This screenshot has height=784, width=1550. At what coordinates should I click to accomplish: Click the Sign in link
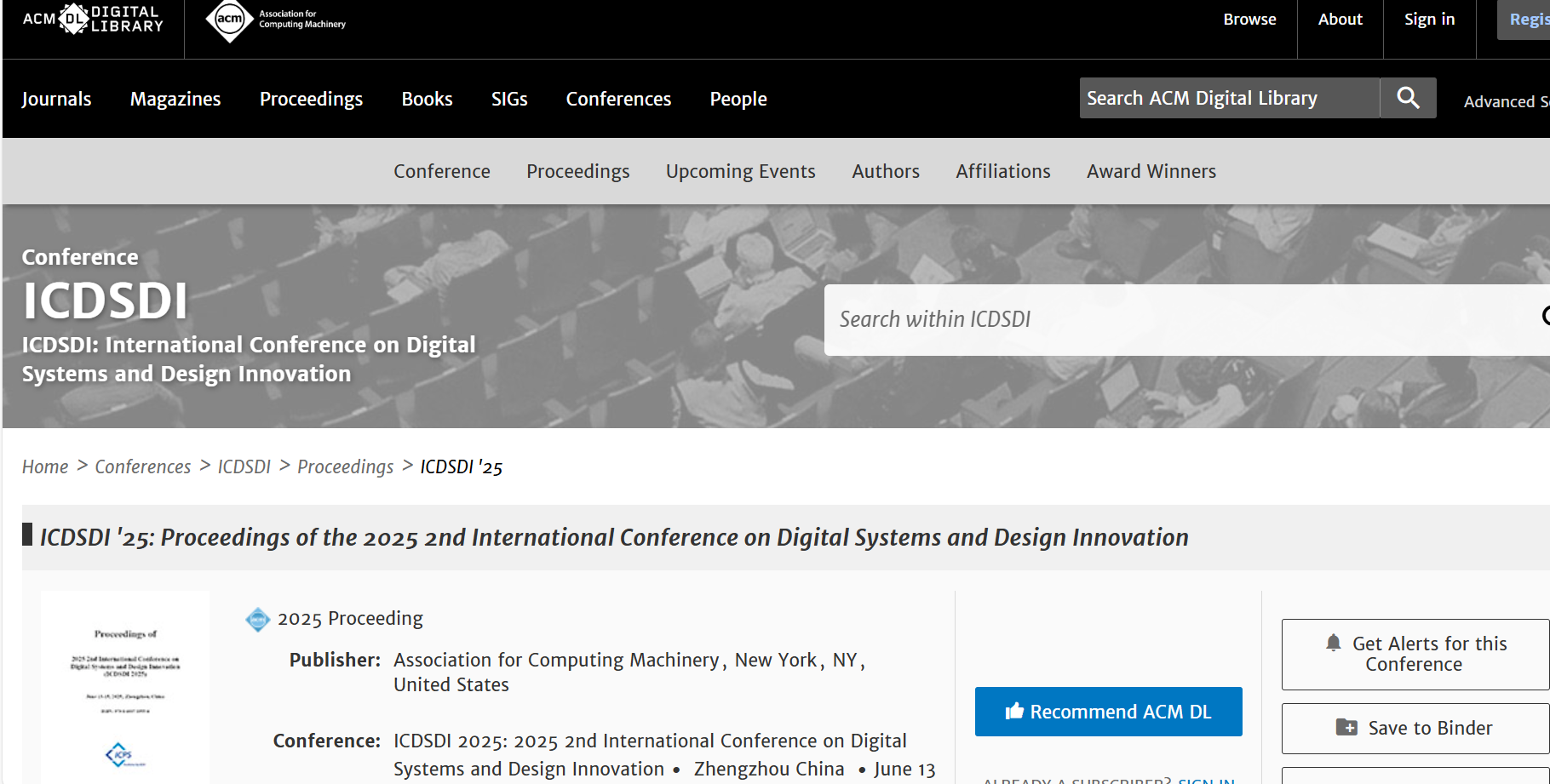click(x=1429, y=19)
